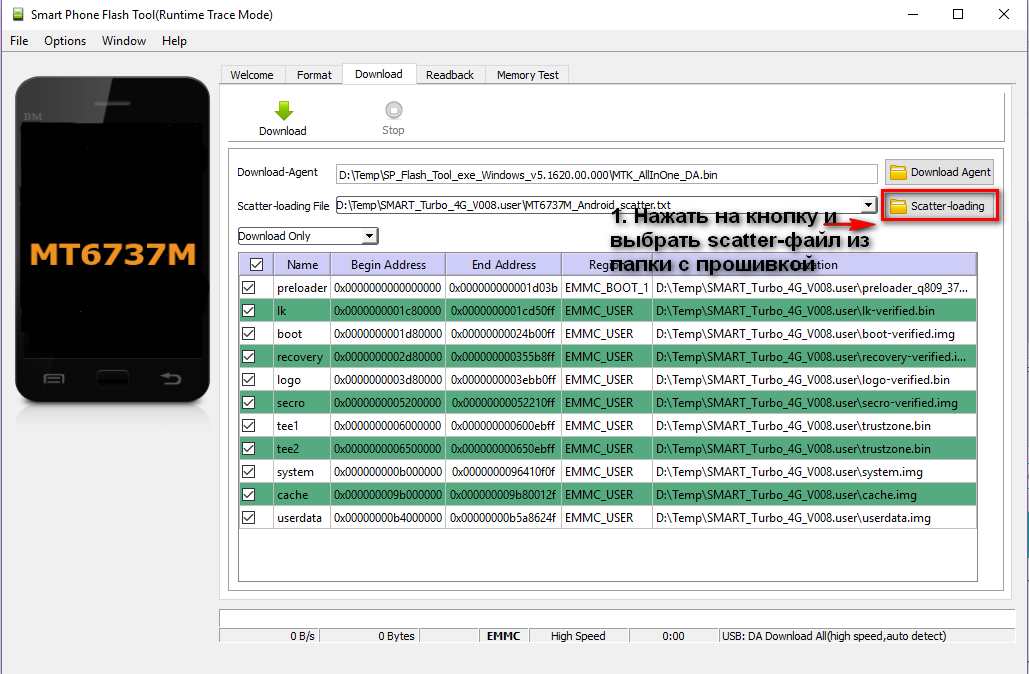This screenshot has height=674, width=1029.
Task: Switch to the Format tab
Action: point(314,75)
